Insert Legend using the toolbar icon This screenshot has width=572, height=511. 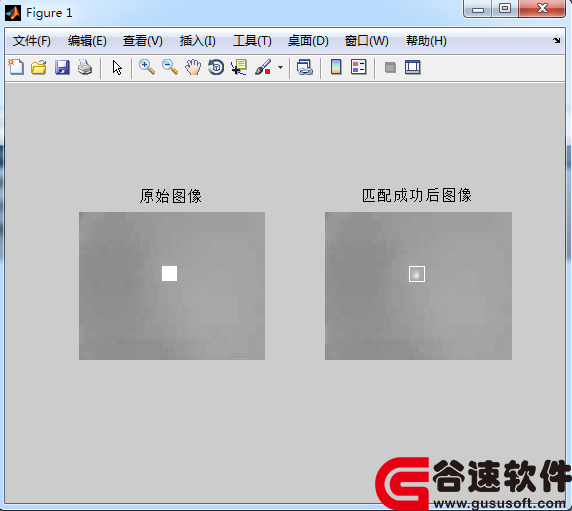[359, 67]
